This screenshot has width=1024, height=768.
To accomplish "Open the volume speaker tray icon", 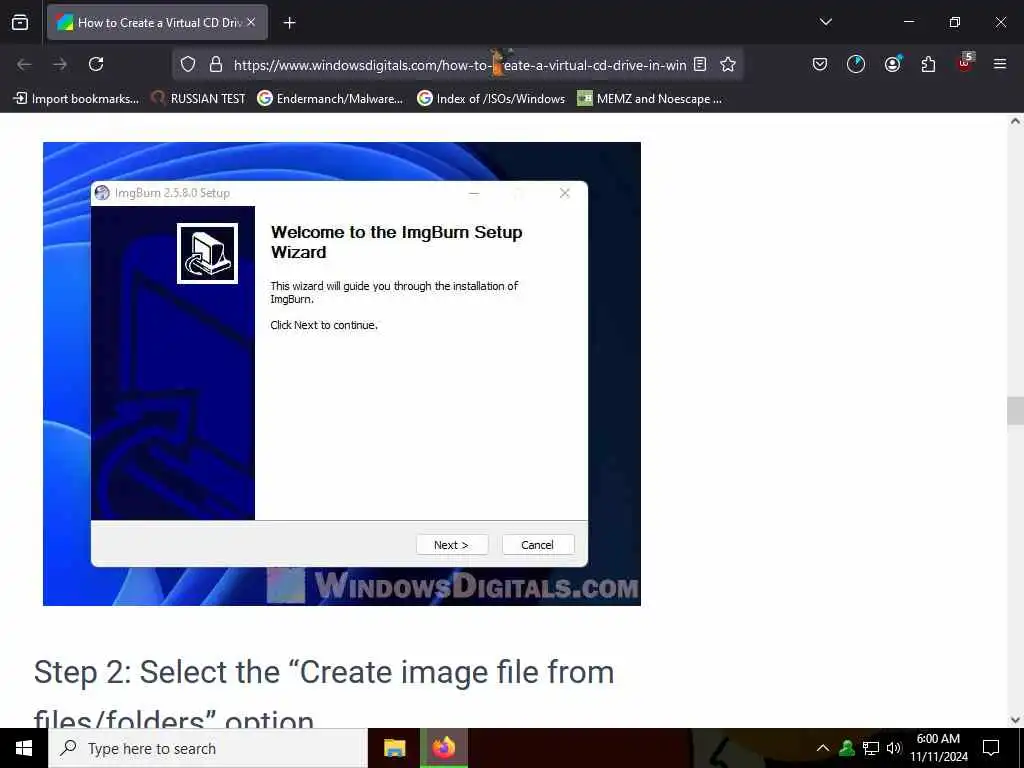I will click(893, 748).
